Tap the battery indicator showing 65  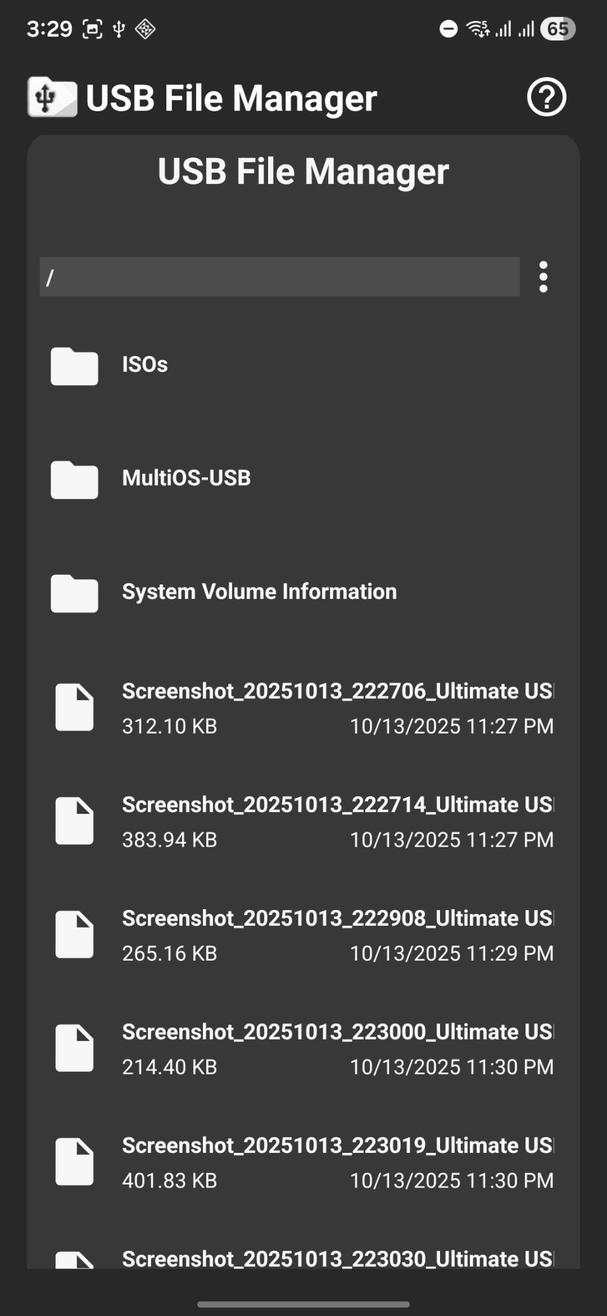pyautogui.click(x=558, y=29)
